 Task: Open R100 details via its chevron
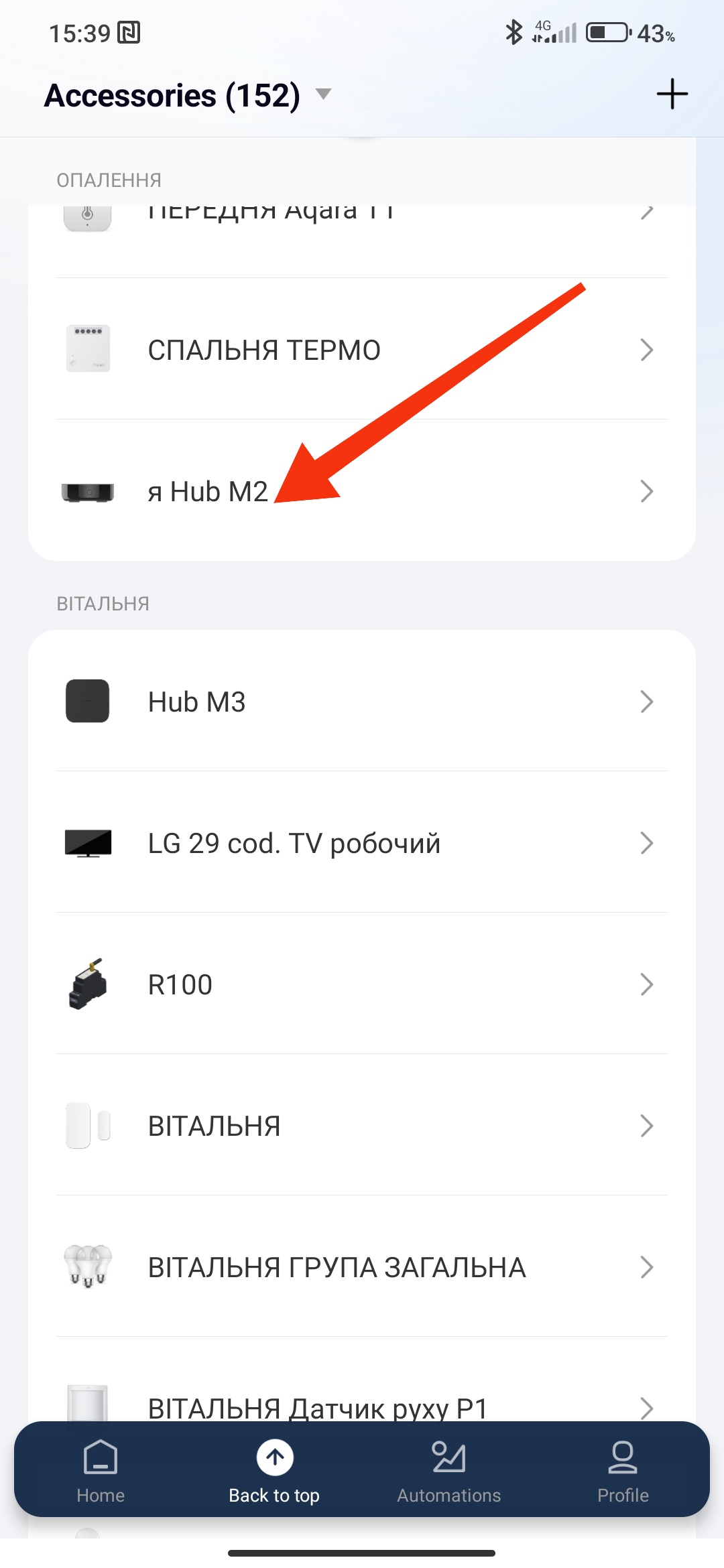646,984
